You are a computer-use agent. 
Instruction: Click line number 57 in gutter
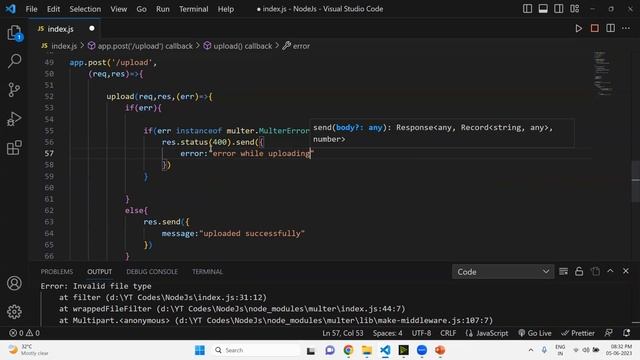pyautogui.click(x=49, y=153)
